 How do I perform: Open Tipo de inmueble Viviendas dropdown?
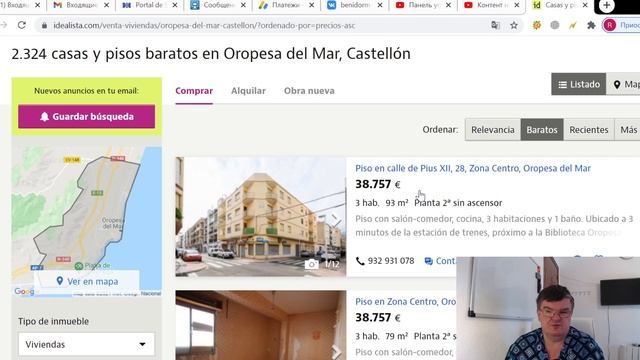tap(87, 344)
